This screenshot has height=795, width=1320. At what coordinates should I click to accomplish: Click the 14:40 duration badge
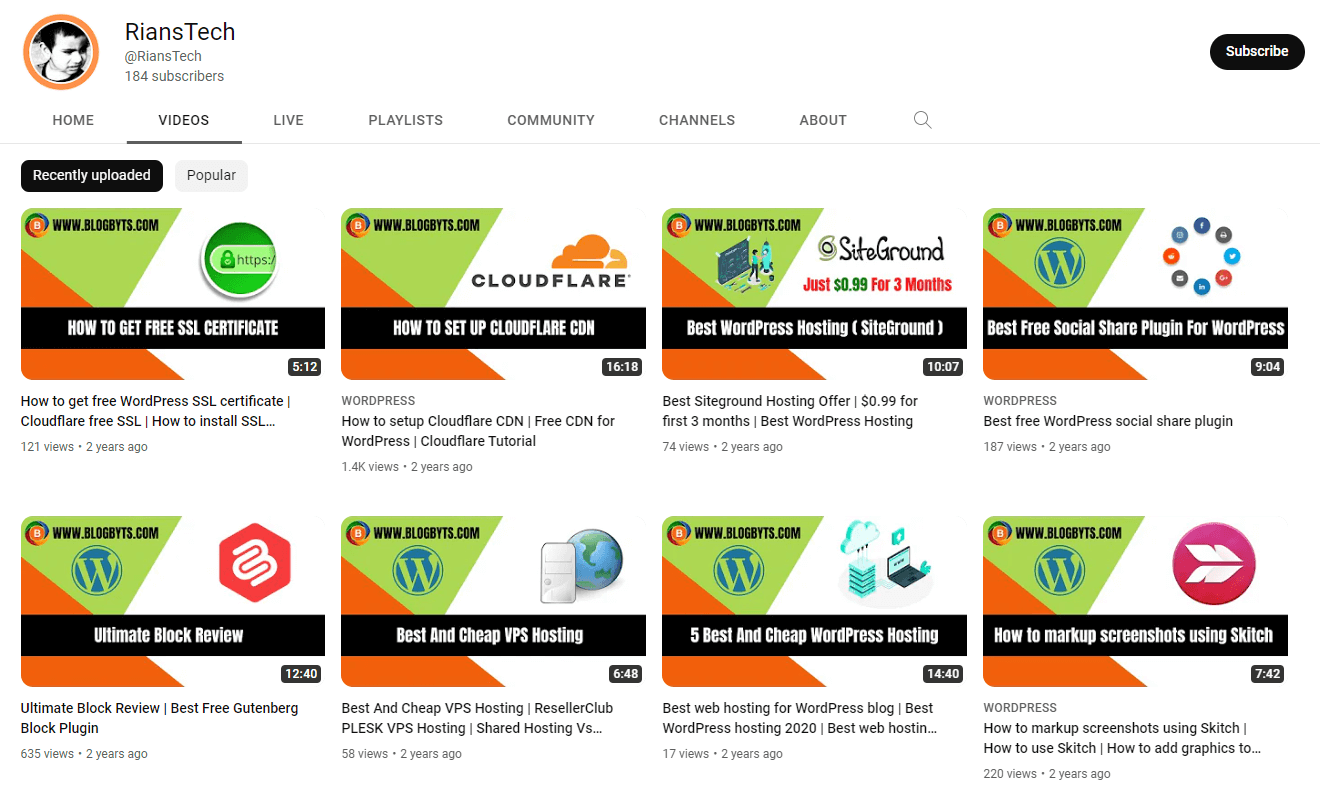[x=943, y=674]
